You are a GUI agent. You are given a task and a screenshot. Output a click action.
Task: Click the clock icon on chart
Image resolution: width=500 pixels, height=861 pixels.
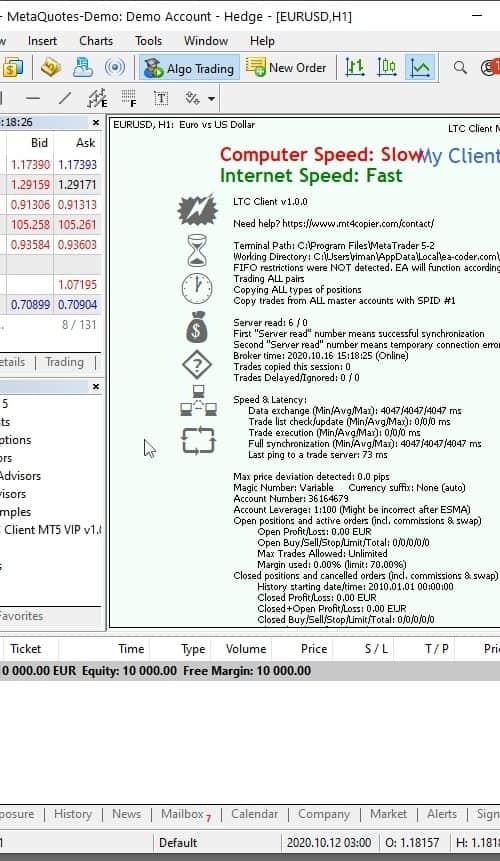click(197, 288)
